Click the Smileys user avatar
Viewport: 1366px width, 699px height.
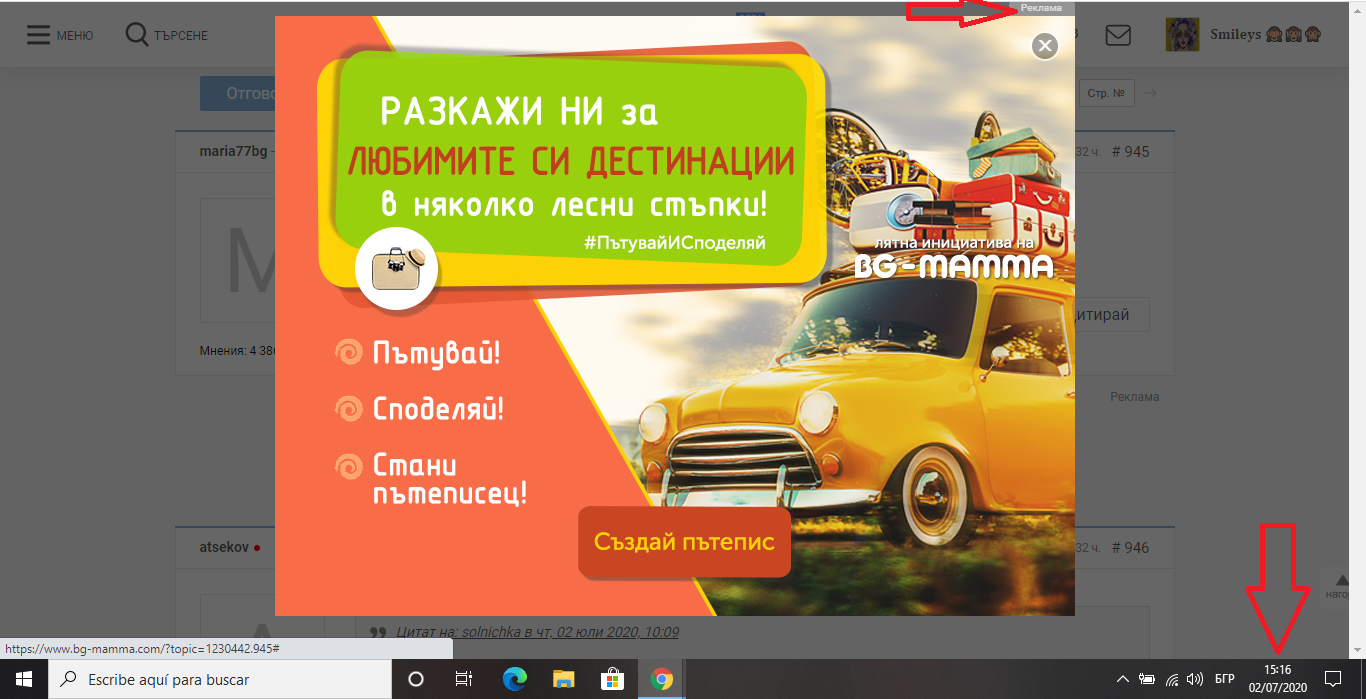[1182, 35]
